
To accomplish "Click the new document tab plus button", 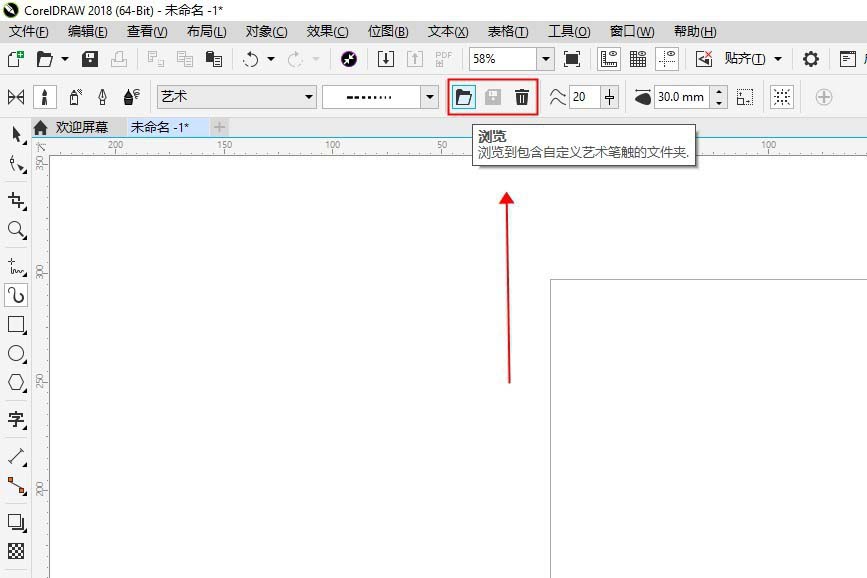I will tap(219, 127).
